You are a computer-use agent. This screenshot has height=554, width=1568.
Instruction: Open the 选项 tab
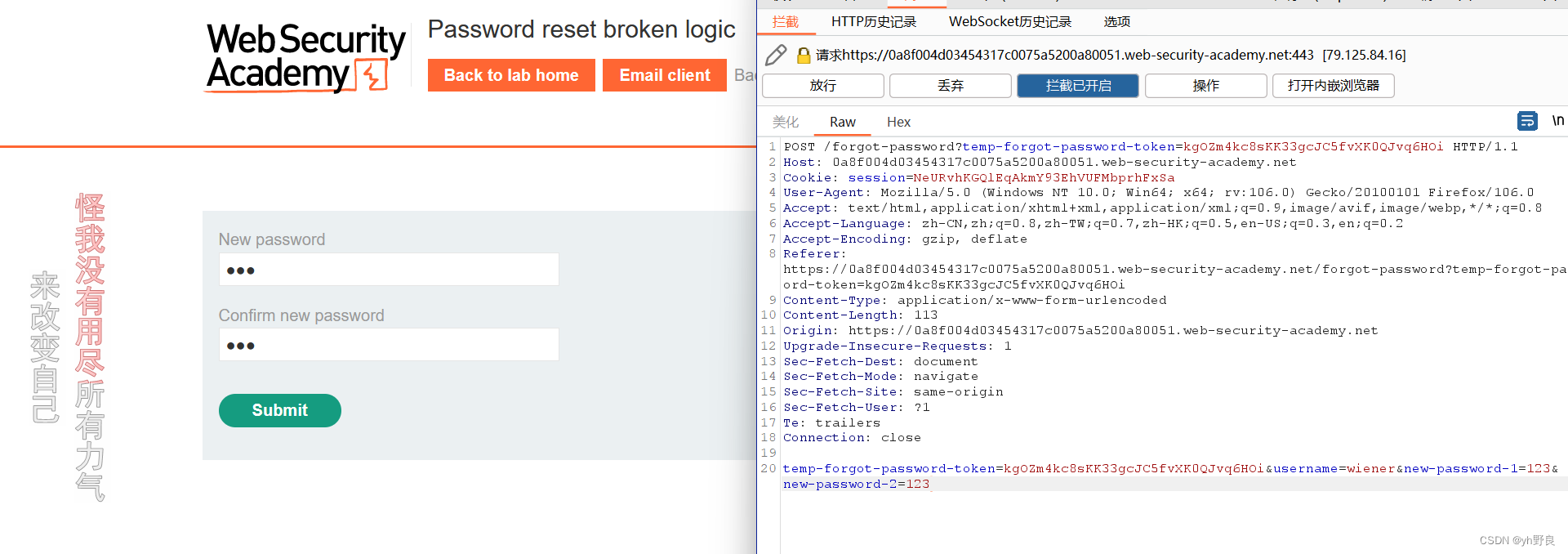pos(1116,22)
